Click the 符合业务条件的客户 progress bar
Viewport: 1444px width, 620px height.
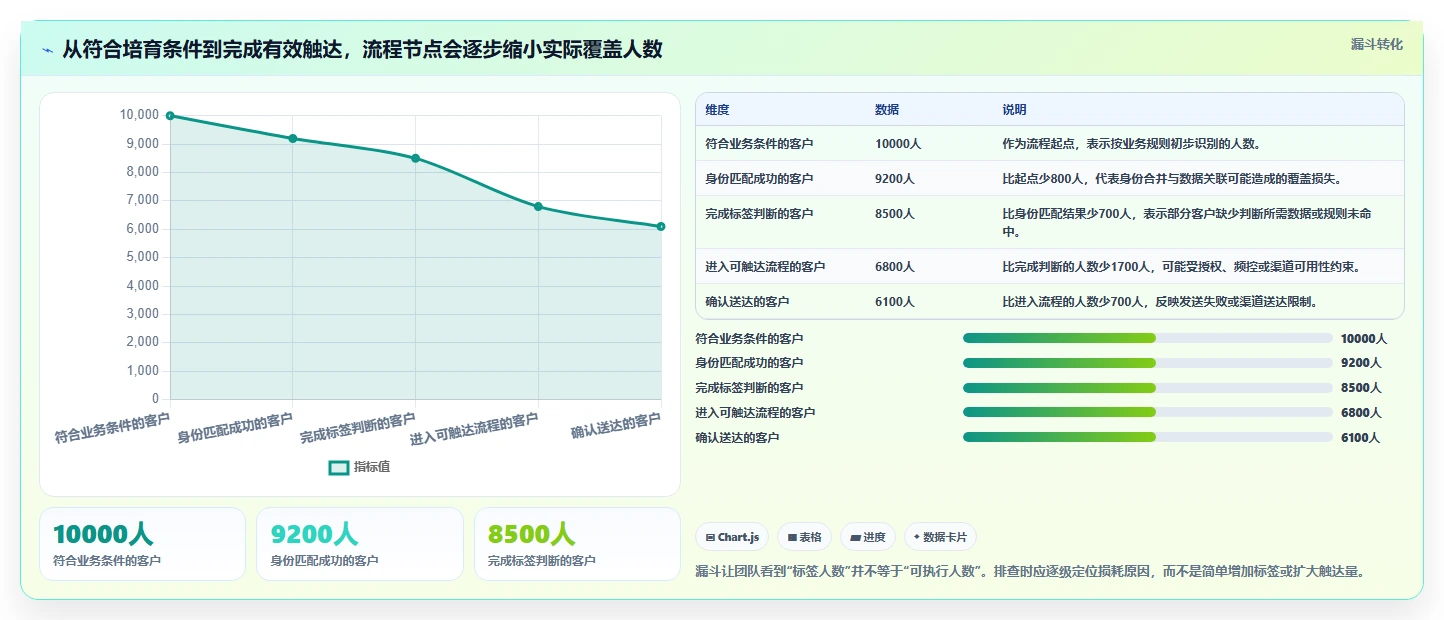coord(1148,338)
